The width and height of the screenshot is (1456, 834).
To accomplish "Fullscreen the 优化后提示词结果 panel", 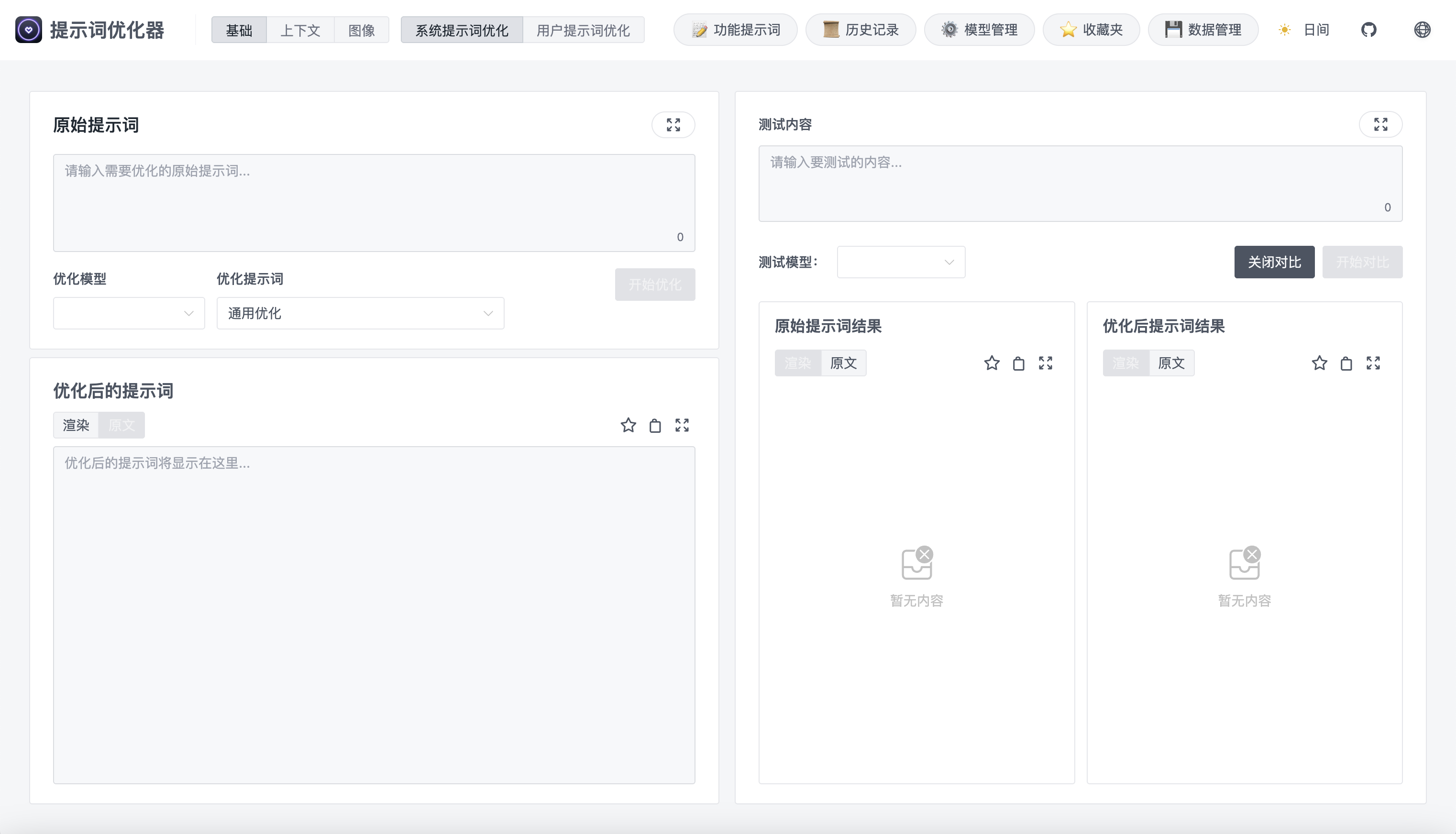I will 1374,362.
